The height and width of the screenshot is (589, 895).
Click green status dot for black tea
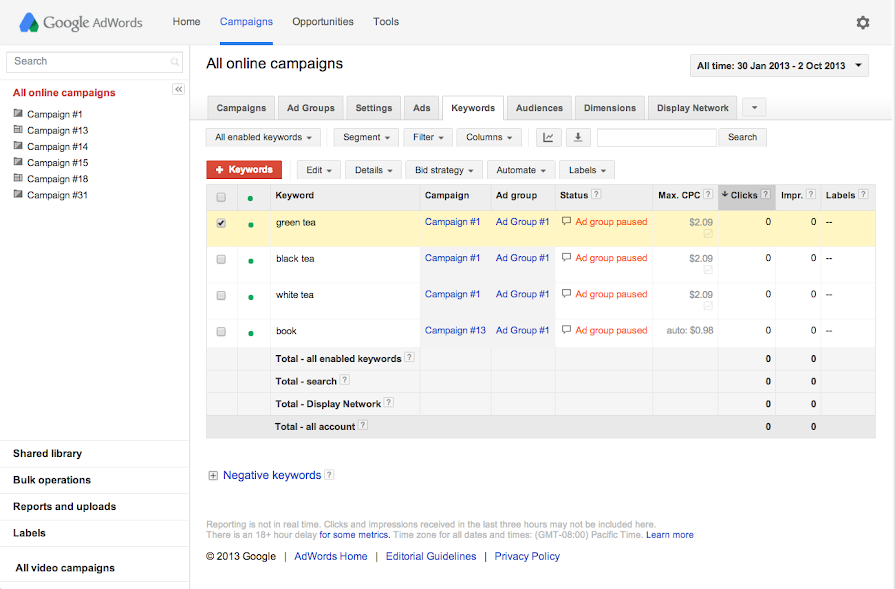250,260
